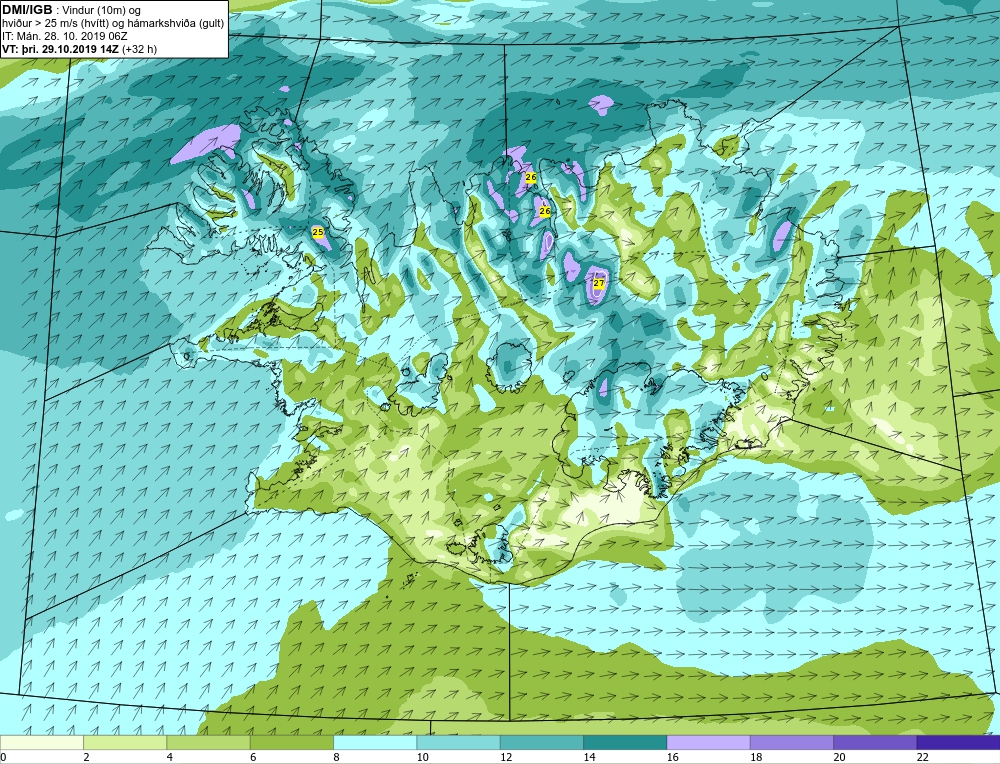Click the 12–14 m/s teal legend swatch

pyautogui.click(x=541, y=742)
